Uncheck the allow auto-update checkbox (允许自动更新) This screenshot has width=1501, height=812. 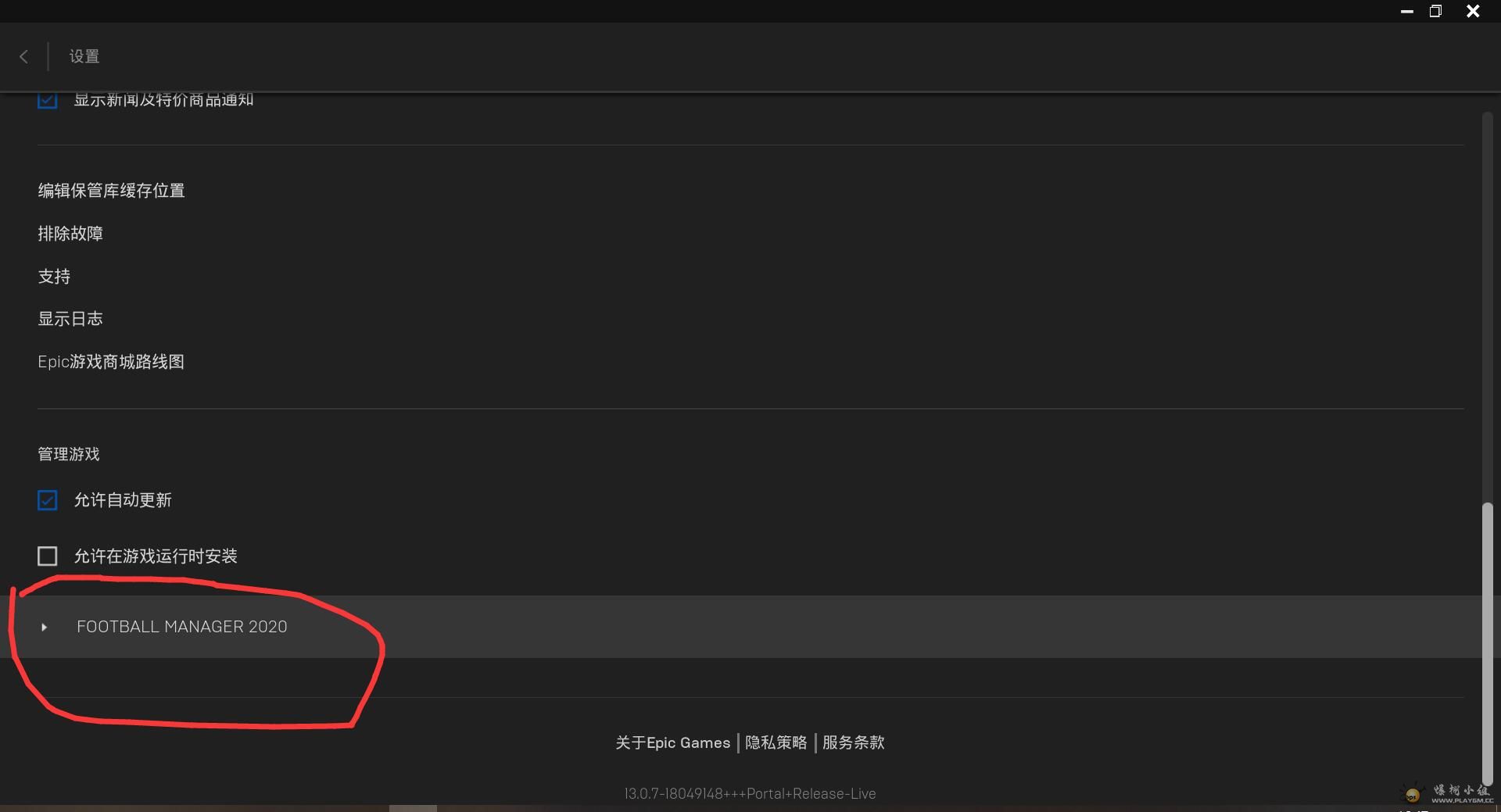coord(47,500)
